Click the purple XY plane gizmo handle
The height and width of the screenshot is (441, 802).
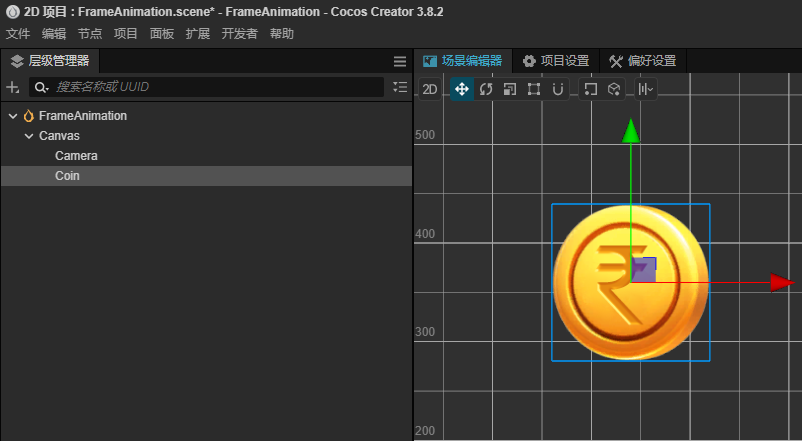[643, 270]
